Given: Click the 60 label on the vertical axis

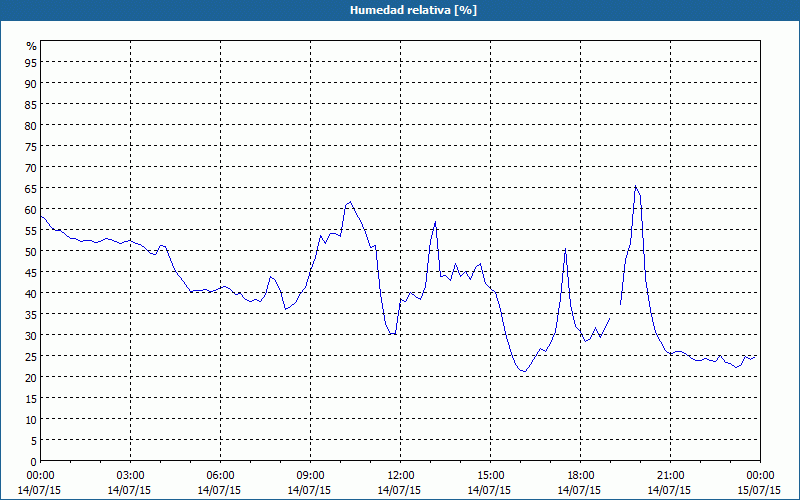Looking at the screenshot, I should (x=31, y=209).
